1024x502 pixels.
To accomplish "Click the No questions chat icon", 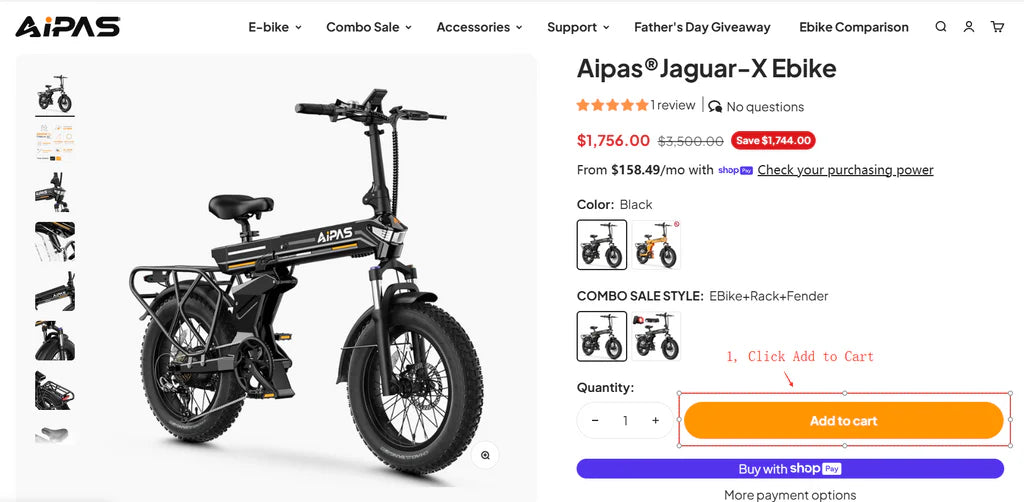I will pyautogui.click(x=715, y=106).
